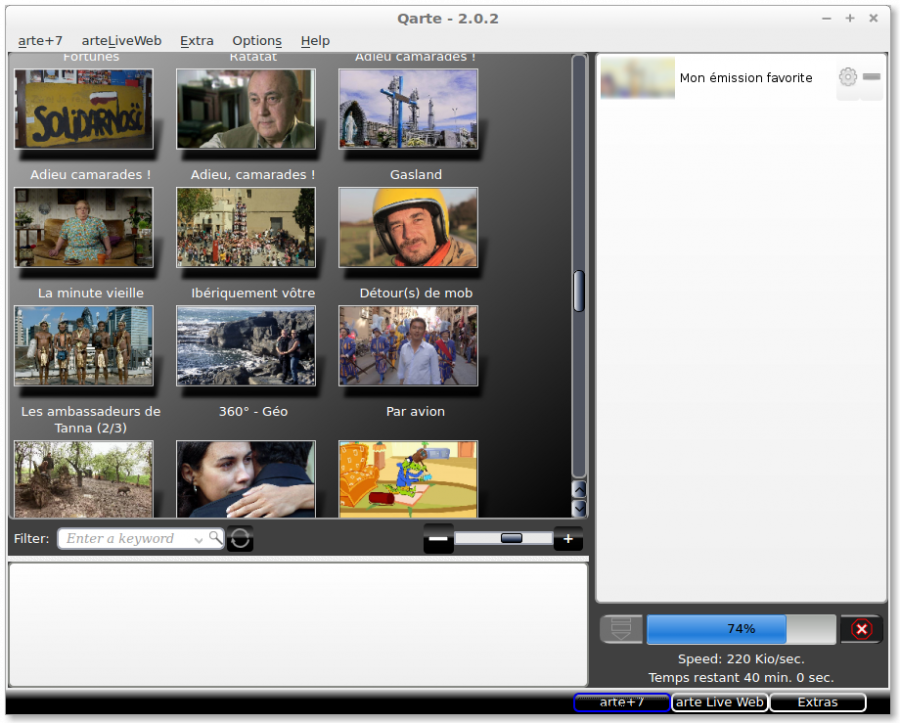This screenshot has width=900, height=723.
Task: Select the Détour(s) de mob thumbnail
Action: [x=408, y=345]
